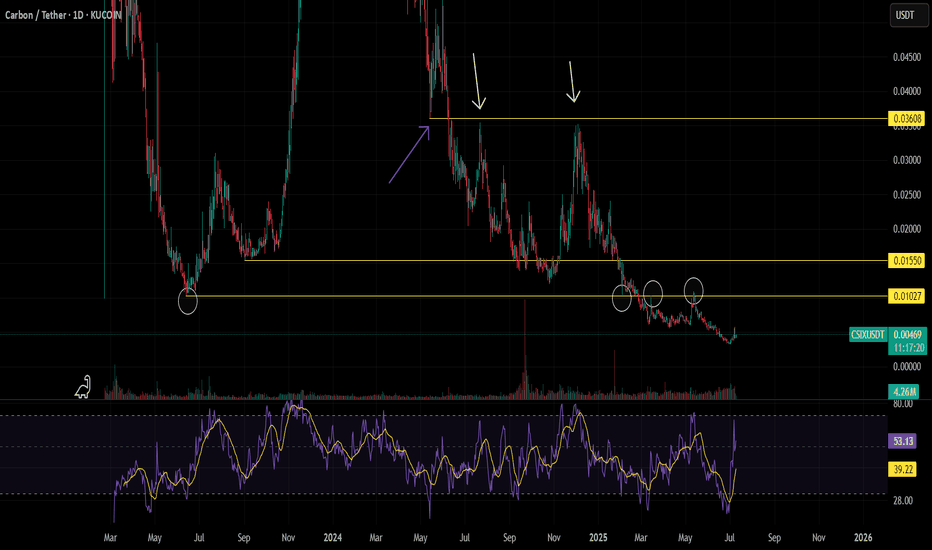The width and height of the screenshot is (932, 550).
Task: Click the 39.22 RSI moving-average label
Action: pyautogui.click(x=903, y=470)
